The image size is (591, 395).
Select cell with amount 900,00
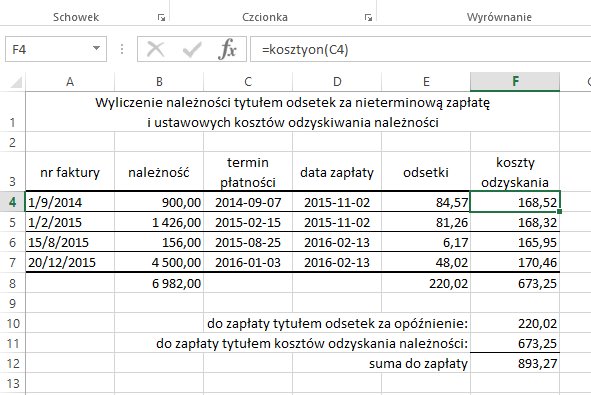point(159,202)
